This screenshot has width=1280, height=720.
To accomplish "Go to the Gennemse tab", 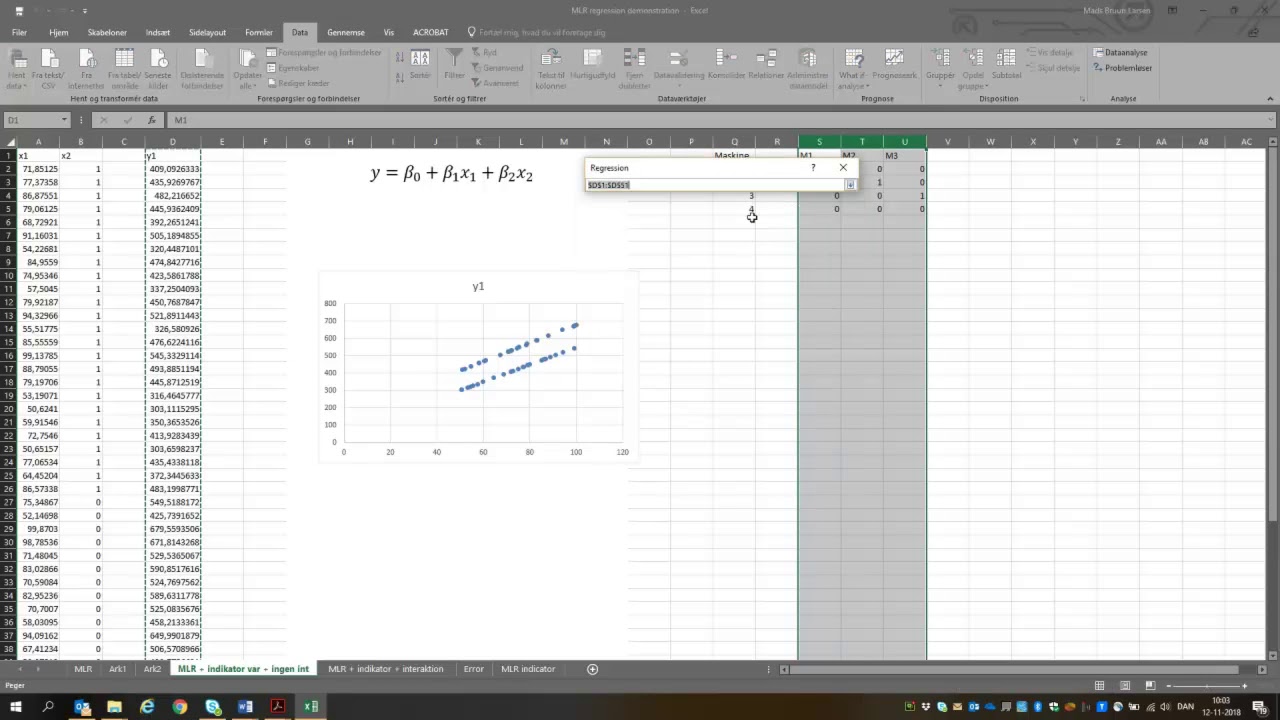I will 346,32.
